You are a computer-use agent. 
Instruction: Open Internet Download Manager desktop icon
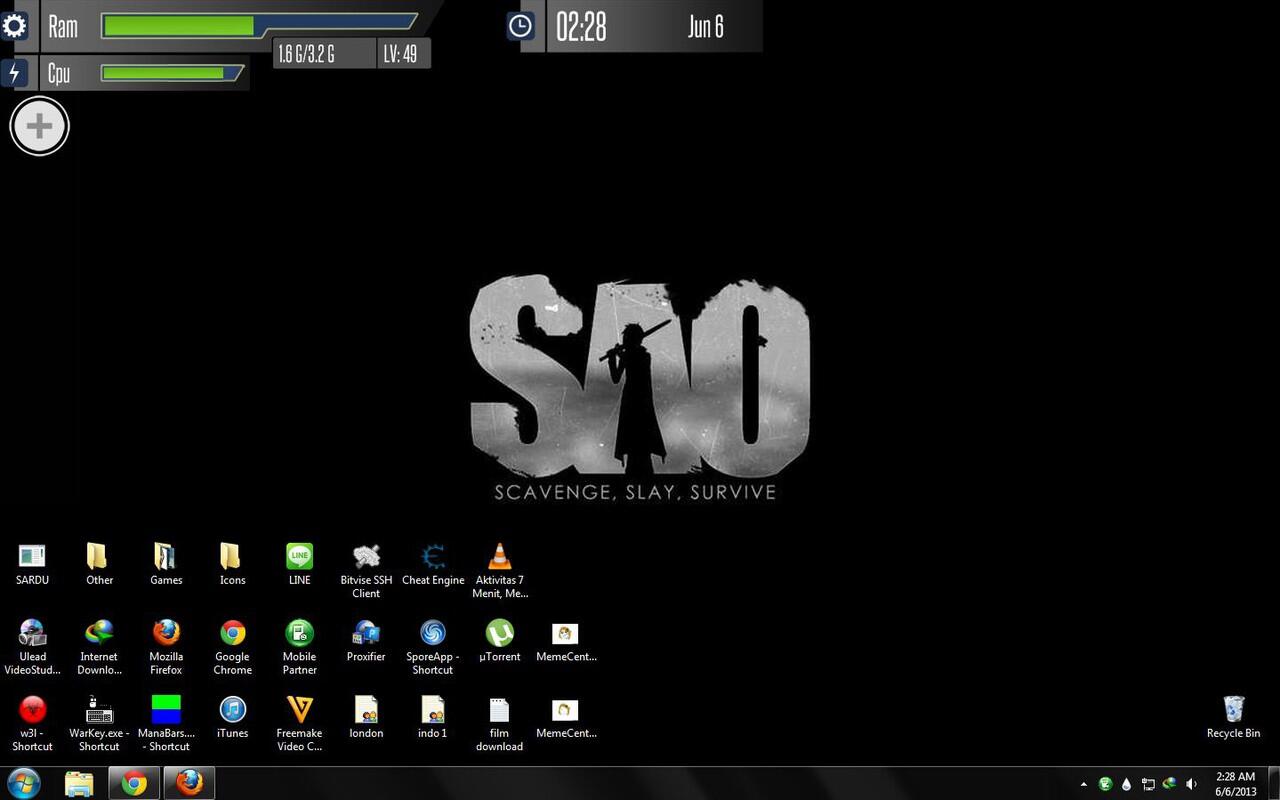(x=99, y=647)
